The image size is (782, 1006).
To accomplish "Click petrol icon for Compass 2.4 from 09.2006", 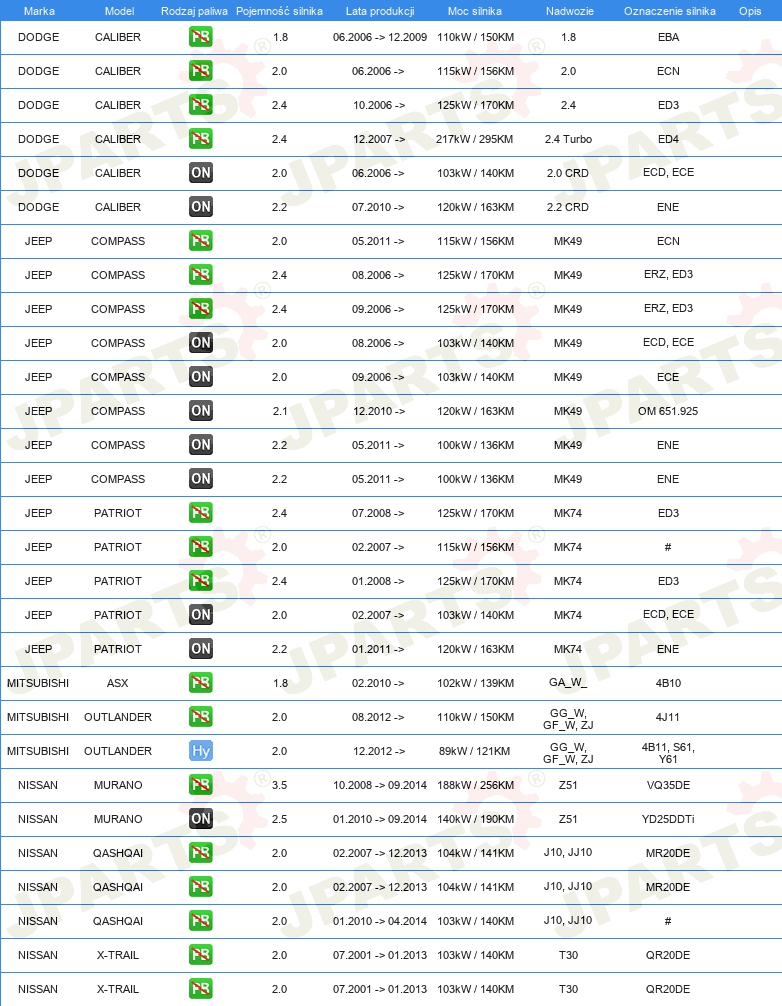I will (x=201, y=309).
